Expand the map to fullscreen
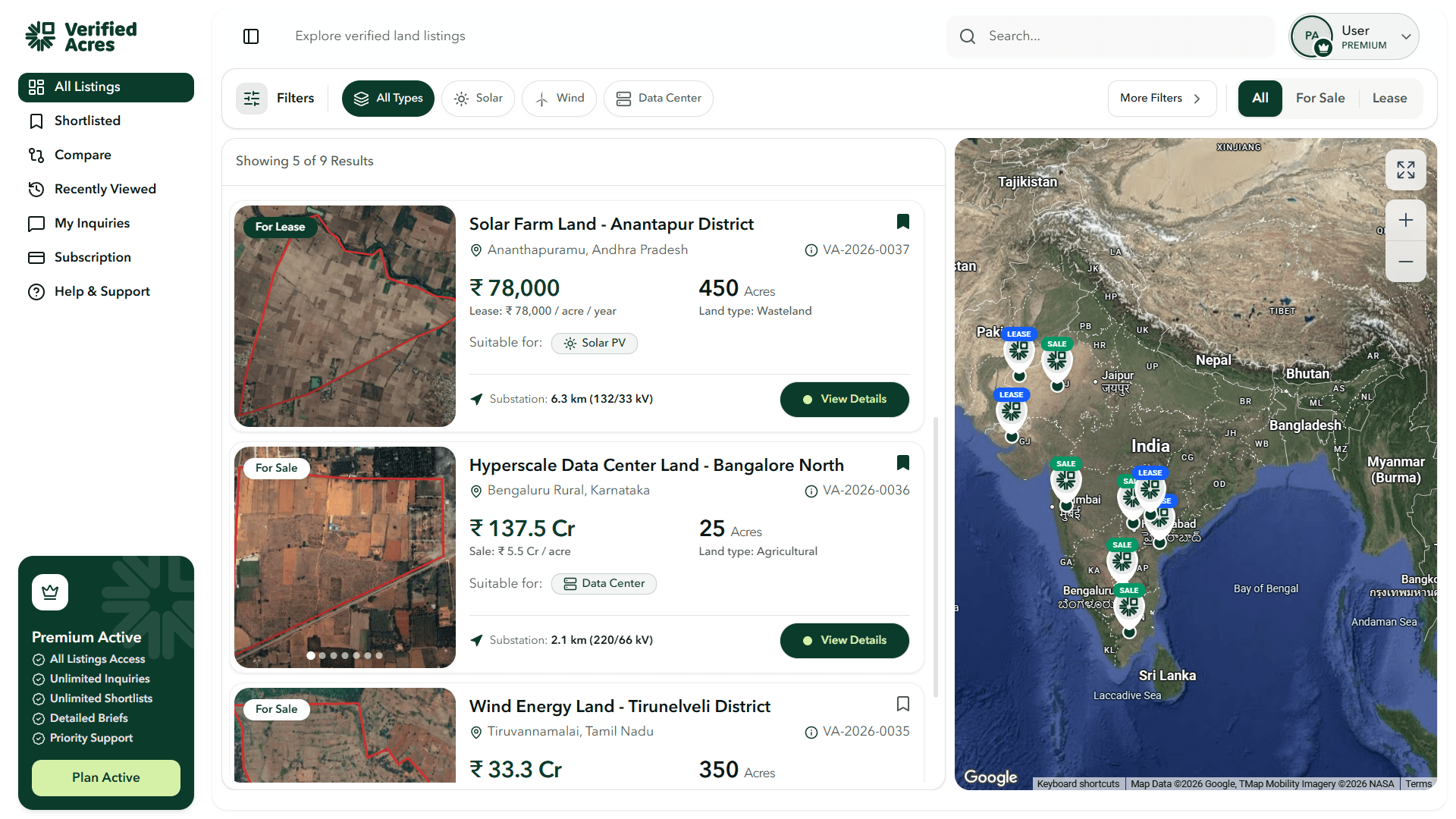Image resolution: width=1456 pixels, height=819 pixels. point(1405,170)
